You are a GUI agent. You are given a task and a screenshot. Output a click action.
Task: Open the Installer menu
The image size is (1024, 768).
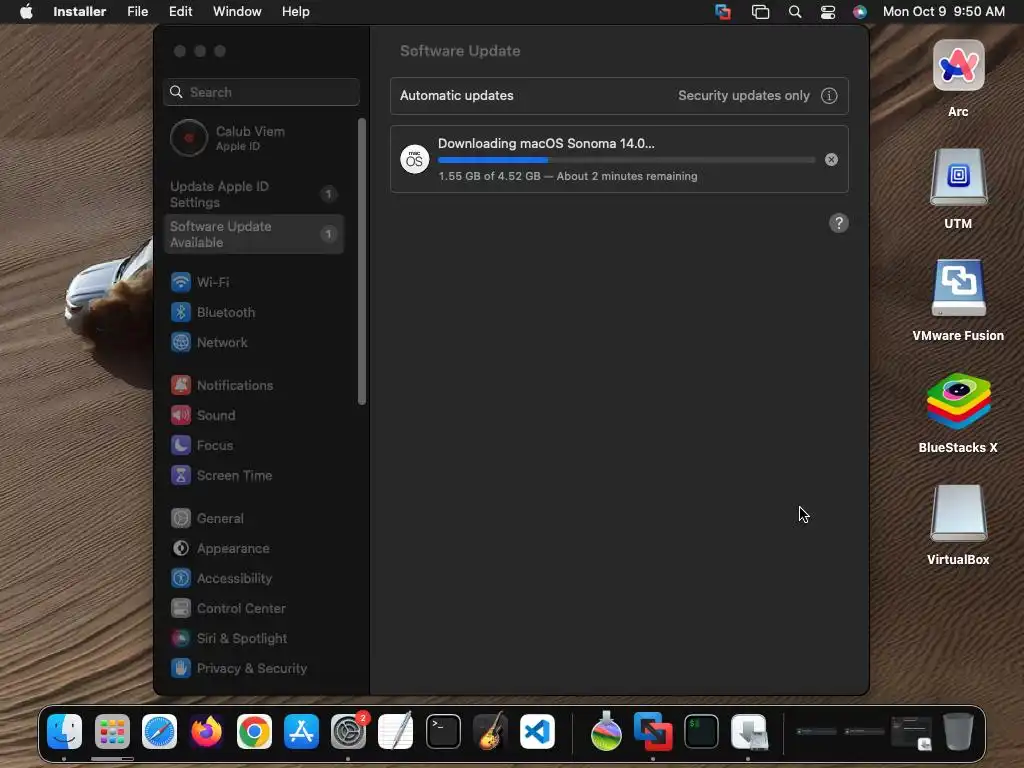pos(80,12)
